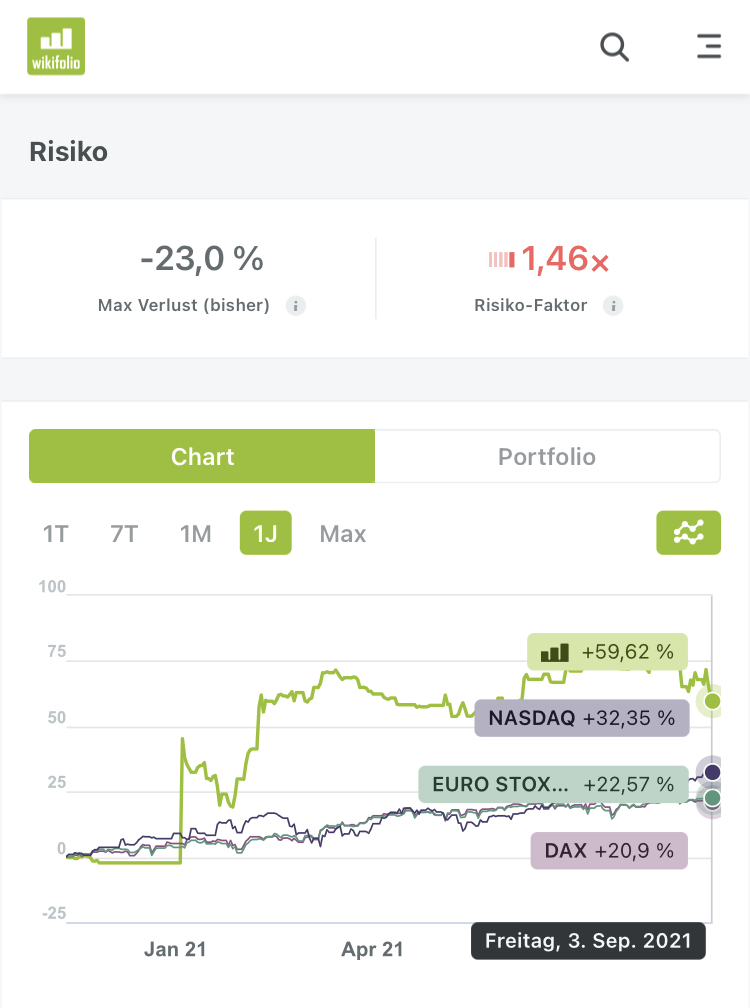The width and height of the screenshot is (750, 1008).
Task: Show info for Max Verlust
Action: pos(295,306)
